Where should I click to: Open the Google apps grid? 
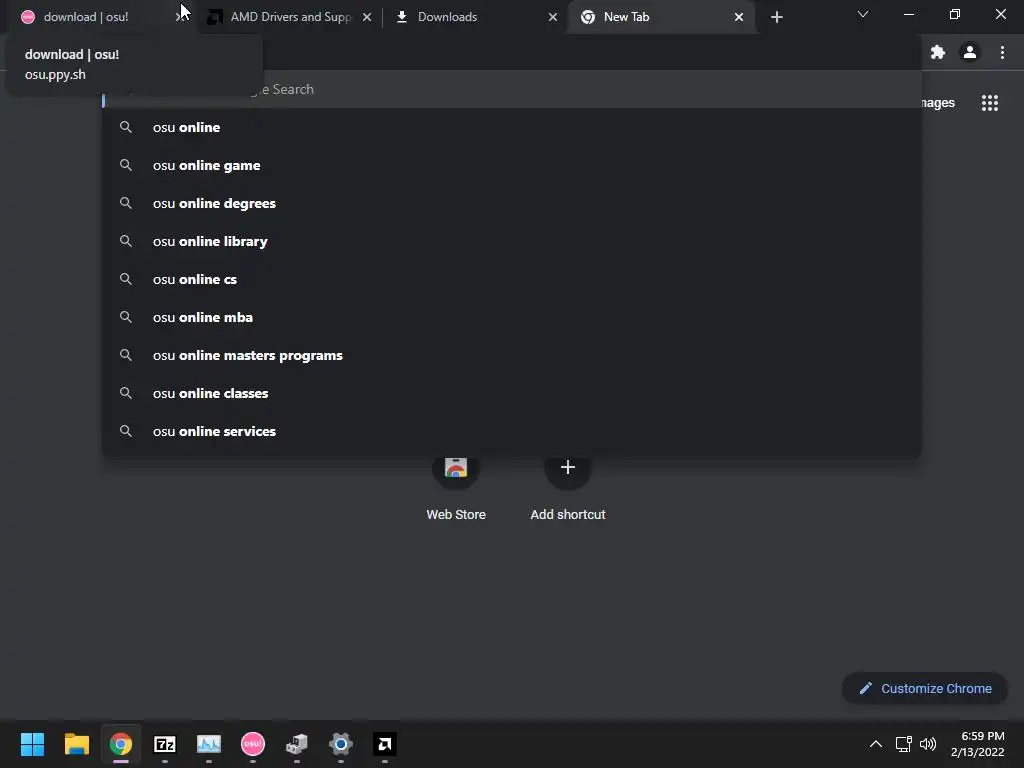coord(990,103)
